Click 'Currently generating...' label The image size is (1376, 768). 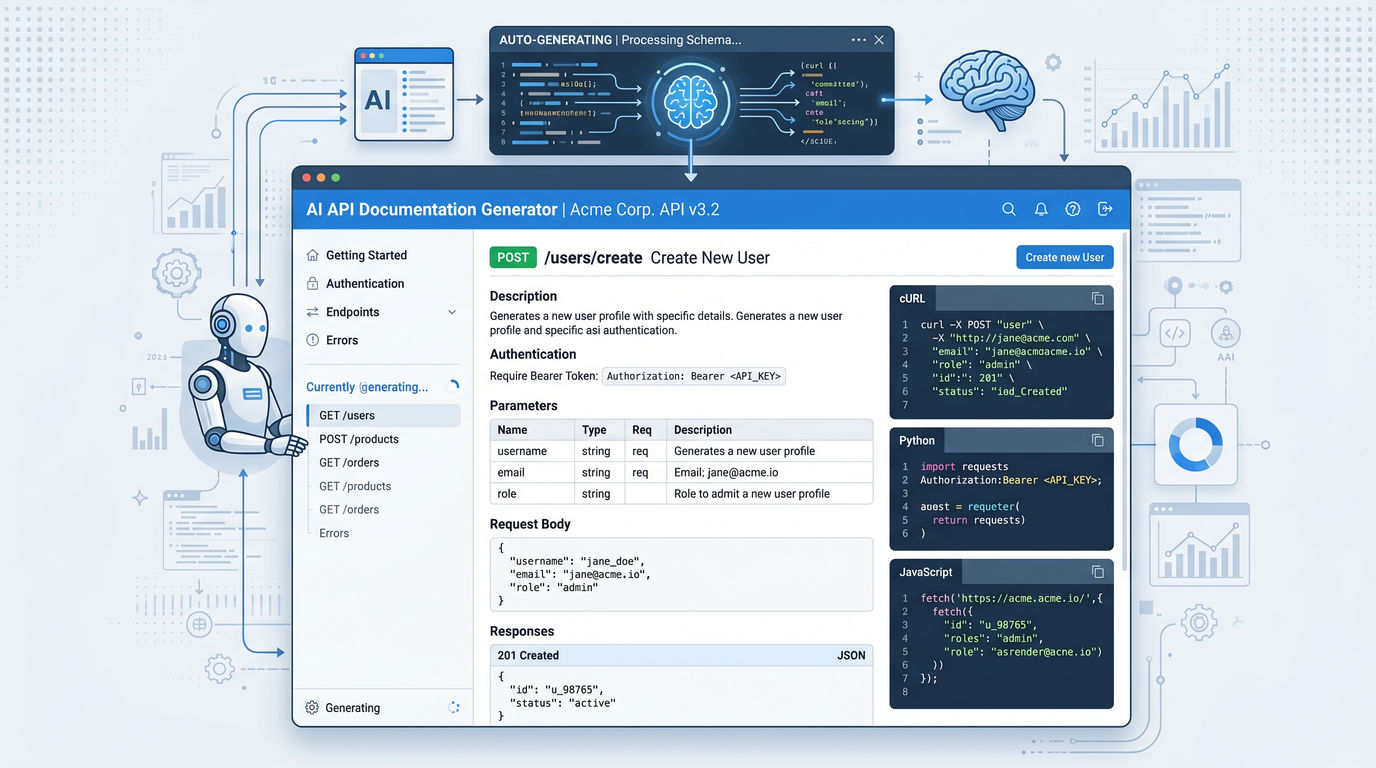click(367, 387)
